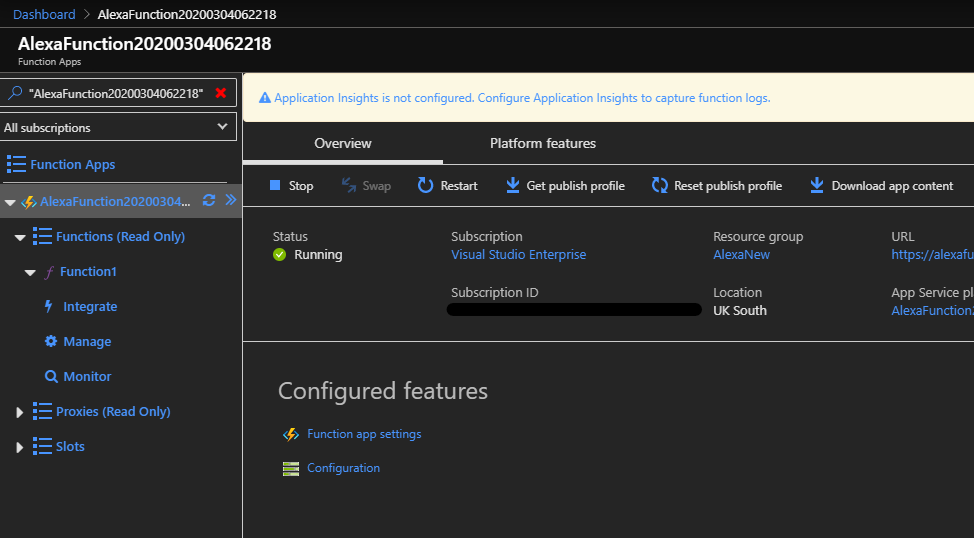This screenshot has width=974, height=538.
Task: Click the Proxies (Read Only) list icon
Action: click(x=42, y=411)
